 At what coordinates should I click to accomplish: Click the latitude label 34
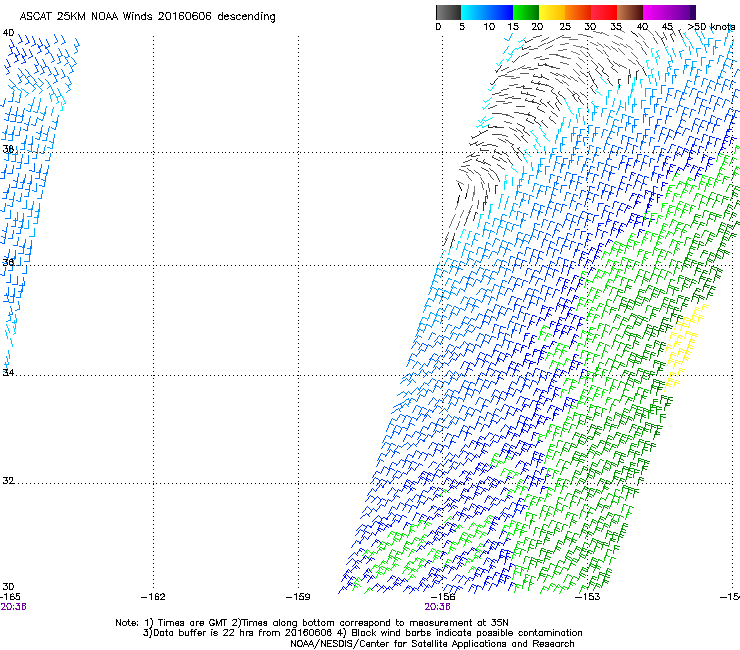tap(8, 372)
